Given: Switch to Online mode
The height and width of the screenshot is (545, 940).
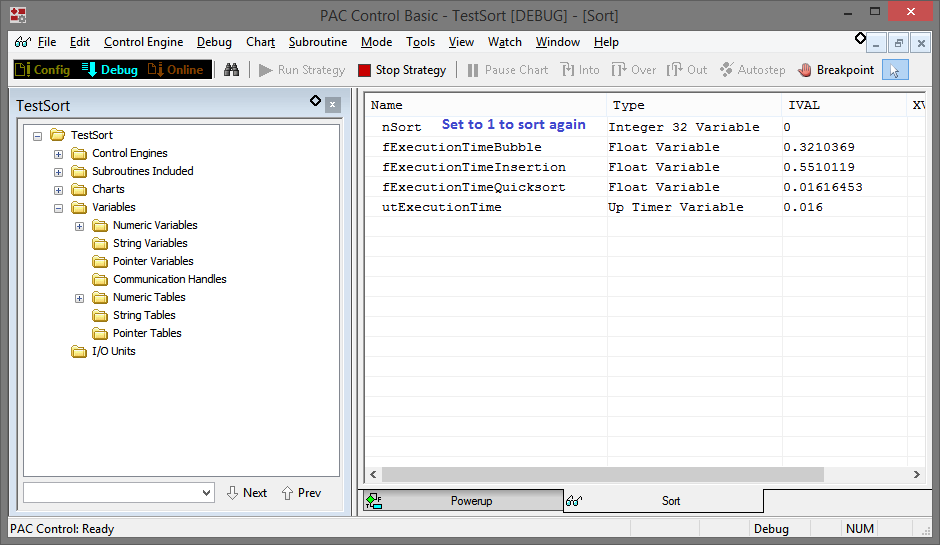Looking at the screenshot, I should [x=176, y=70].
